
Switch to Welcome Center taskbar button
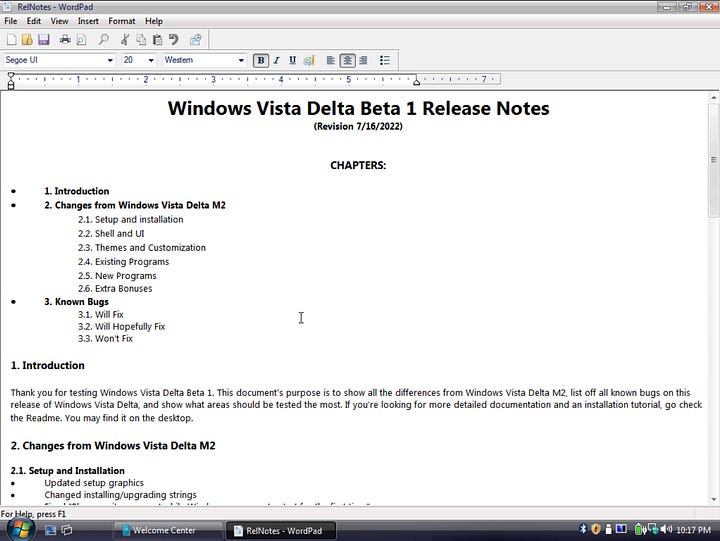tap(168, 530)
